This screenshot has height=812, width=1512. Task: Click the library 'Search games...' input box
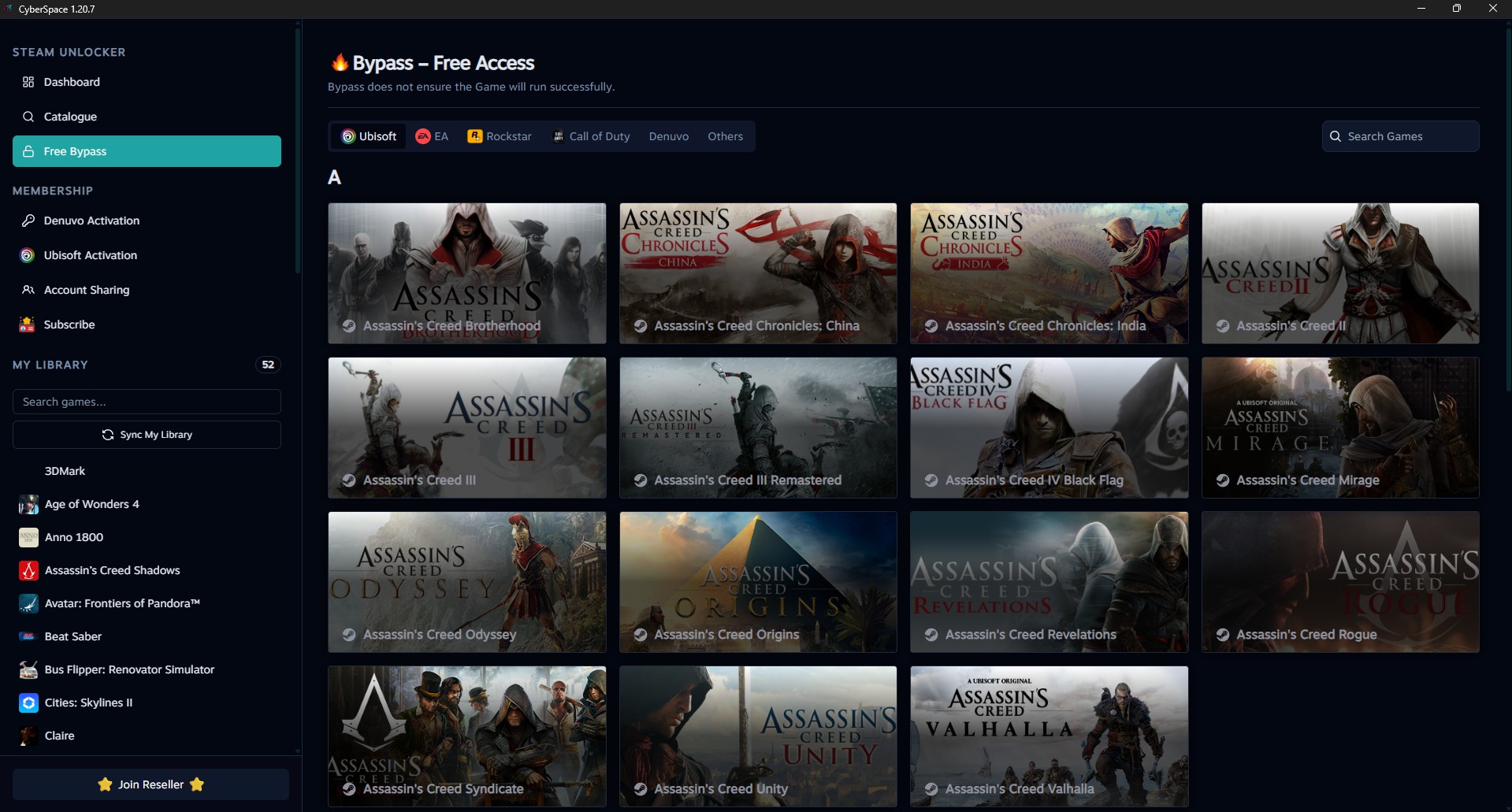[147, 402]
